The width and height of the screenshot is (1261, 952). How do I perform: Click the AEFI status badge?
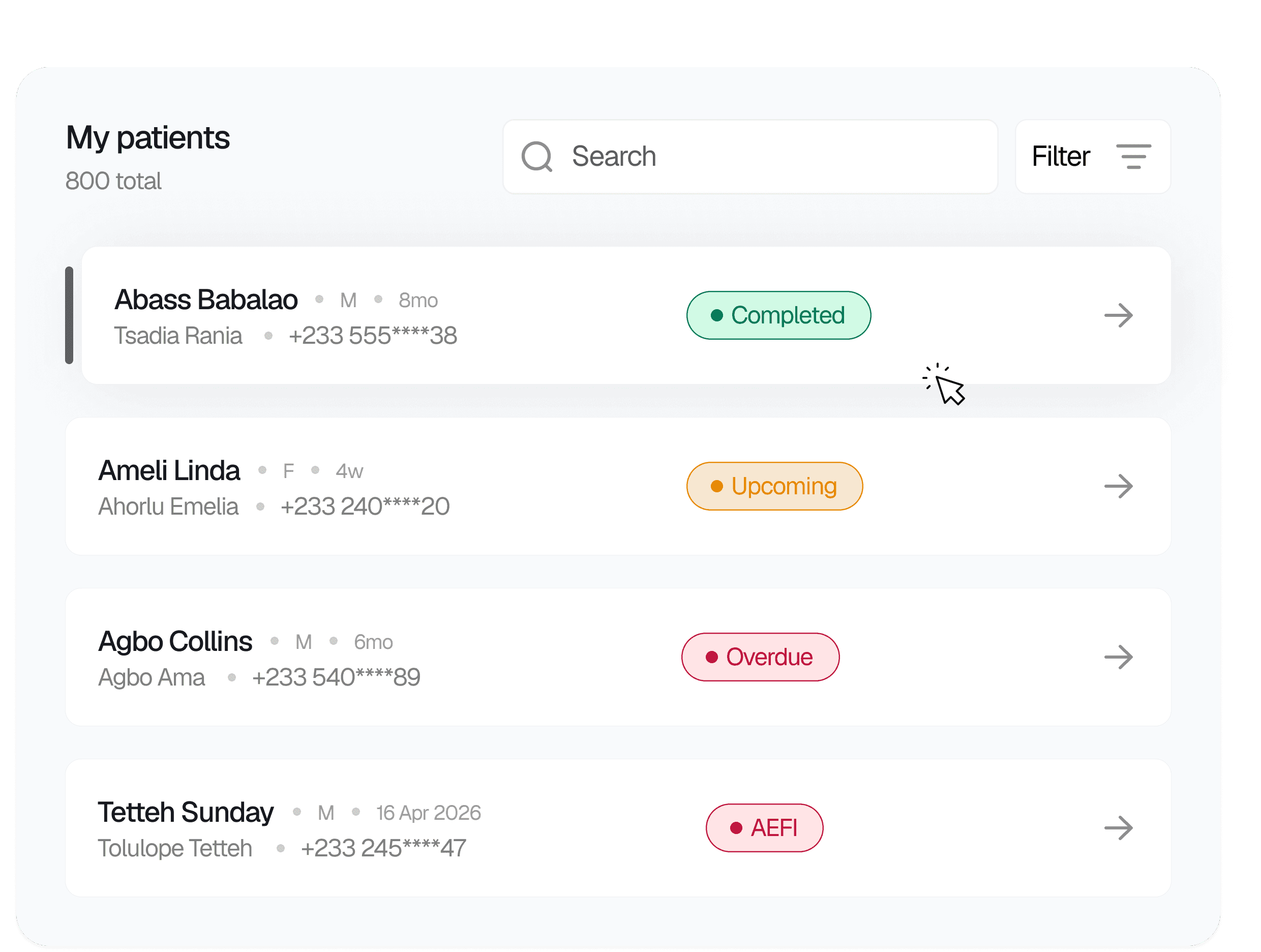pyautogui.click(x=764, y=828)
